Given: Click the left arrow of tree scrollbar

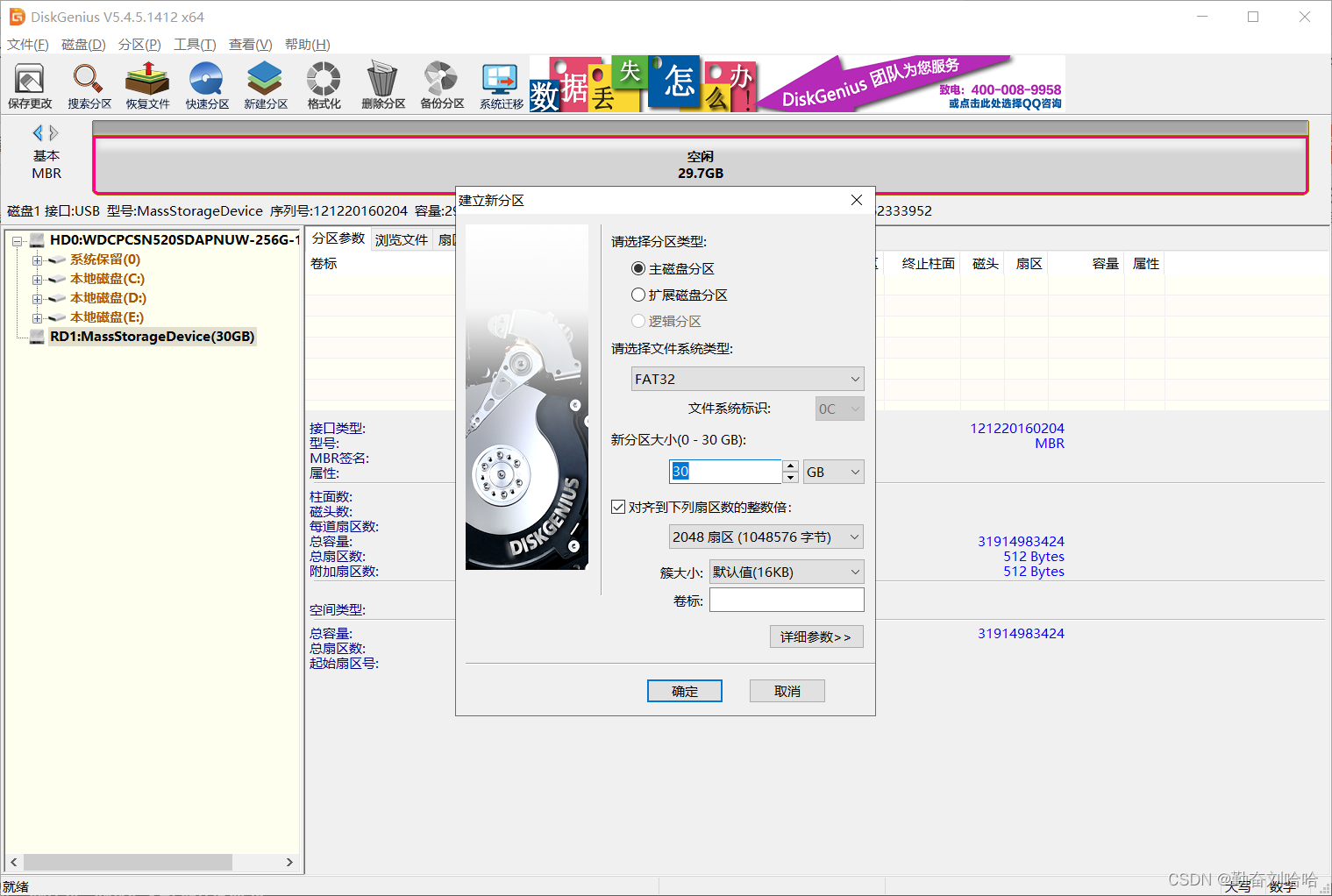Looking at the screenshot, I should click(14, 862).
